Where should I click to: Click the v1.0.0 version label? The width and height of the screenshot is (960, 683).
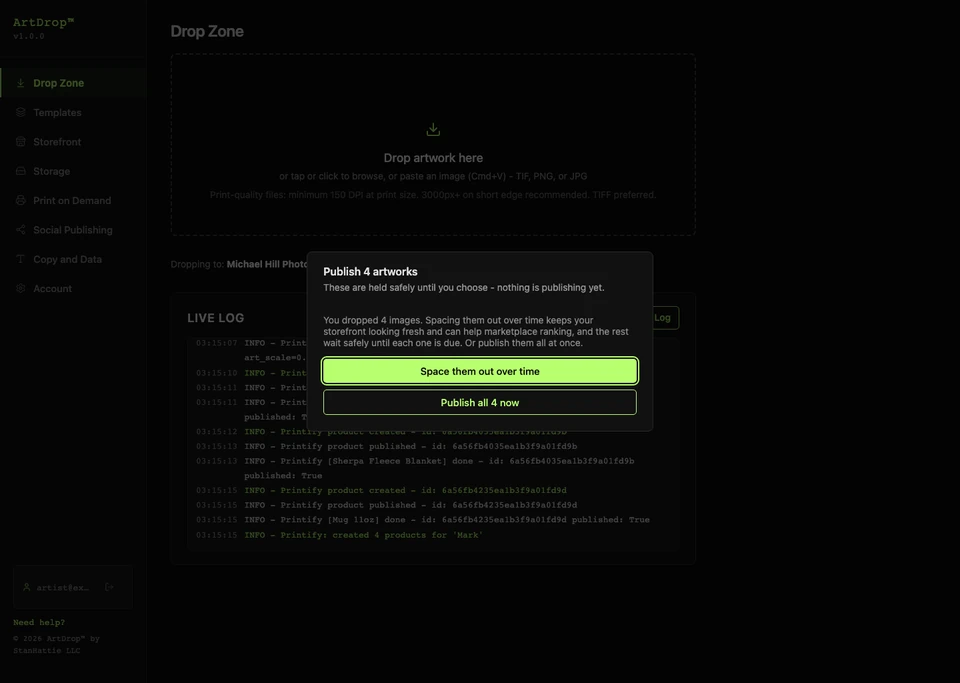(x=29, y=36)
